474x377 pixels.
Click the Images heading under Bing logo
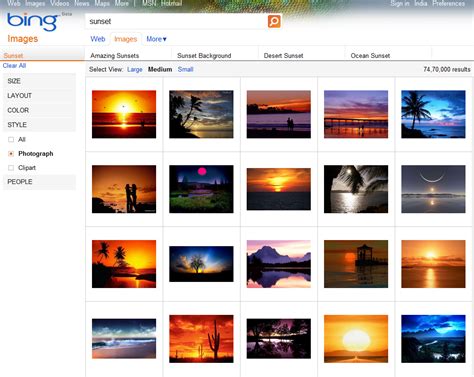click(23, 39)
